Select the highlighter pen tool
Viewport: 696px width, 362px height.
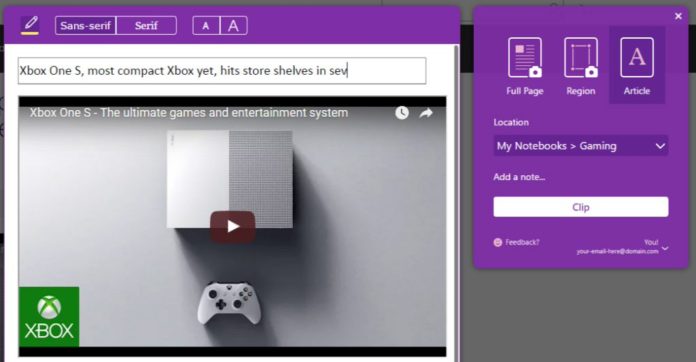coord(30,25)
